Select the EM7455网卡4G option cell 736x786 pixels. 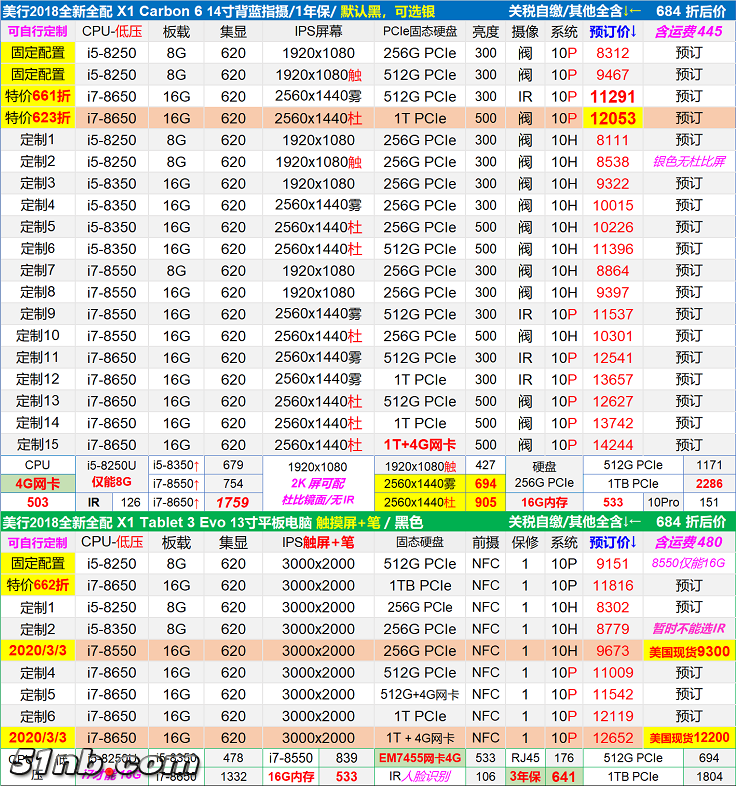coord(421,758)
